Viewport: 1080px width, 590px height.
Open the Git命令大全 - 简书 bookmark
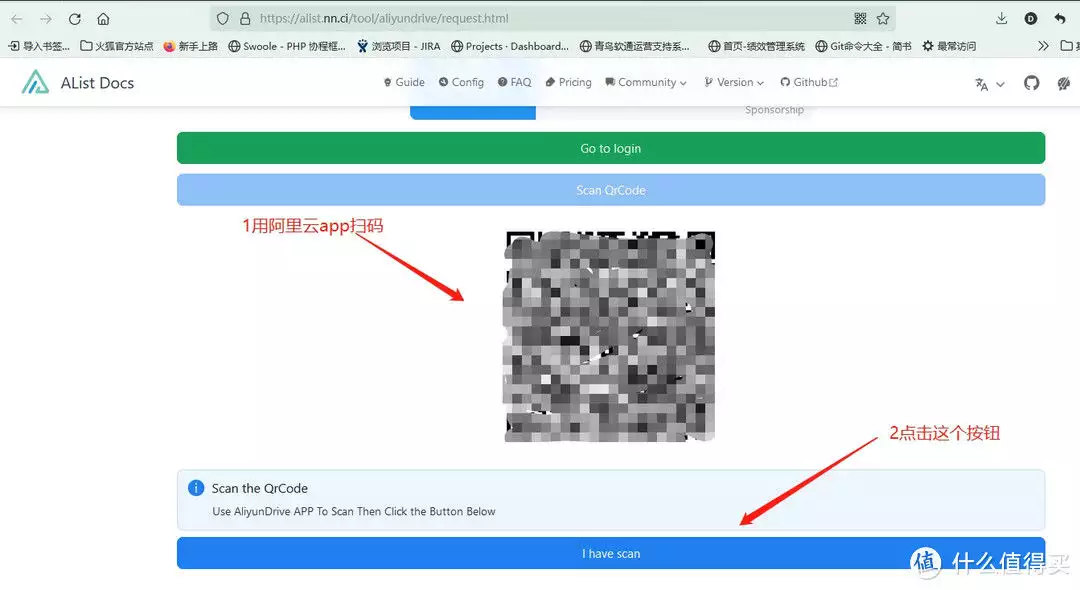pyautogui.click(x=863, y=46)
